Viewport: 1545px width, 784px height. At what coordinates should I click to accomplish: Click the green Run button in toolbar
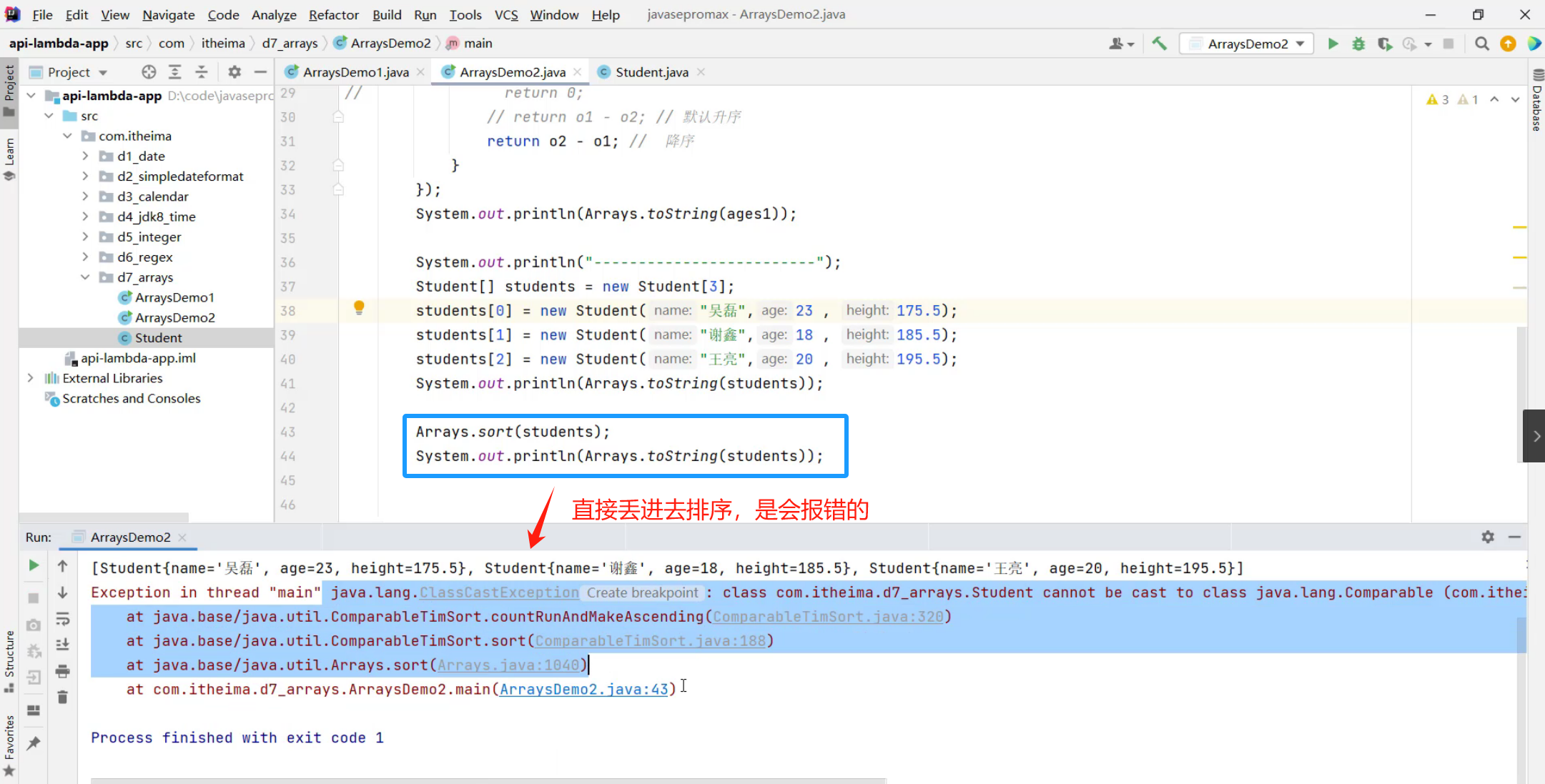1333,44
